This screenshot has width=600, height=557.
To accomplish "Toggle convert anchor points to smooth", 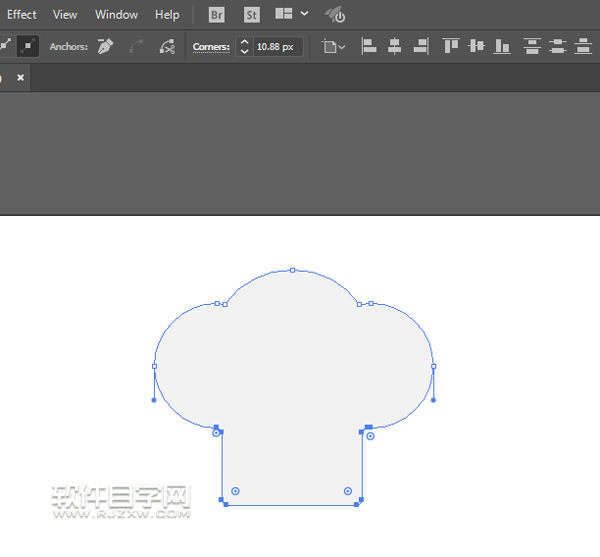I will point(27,46).
